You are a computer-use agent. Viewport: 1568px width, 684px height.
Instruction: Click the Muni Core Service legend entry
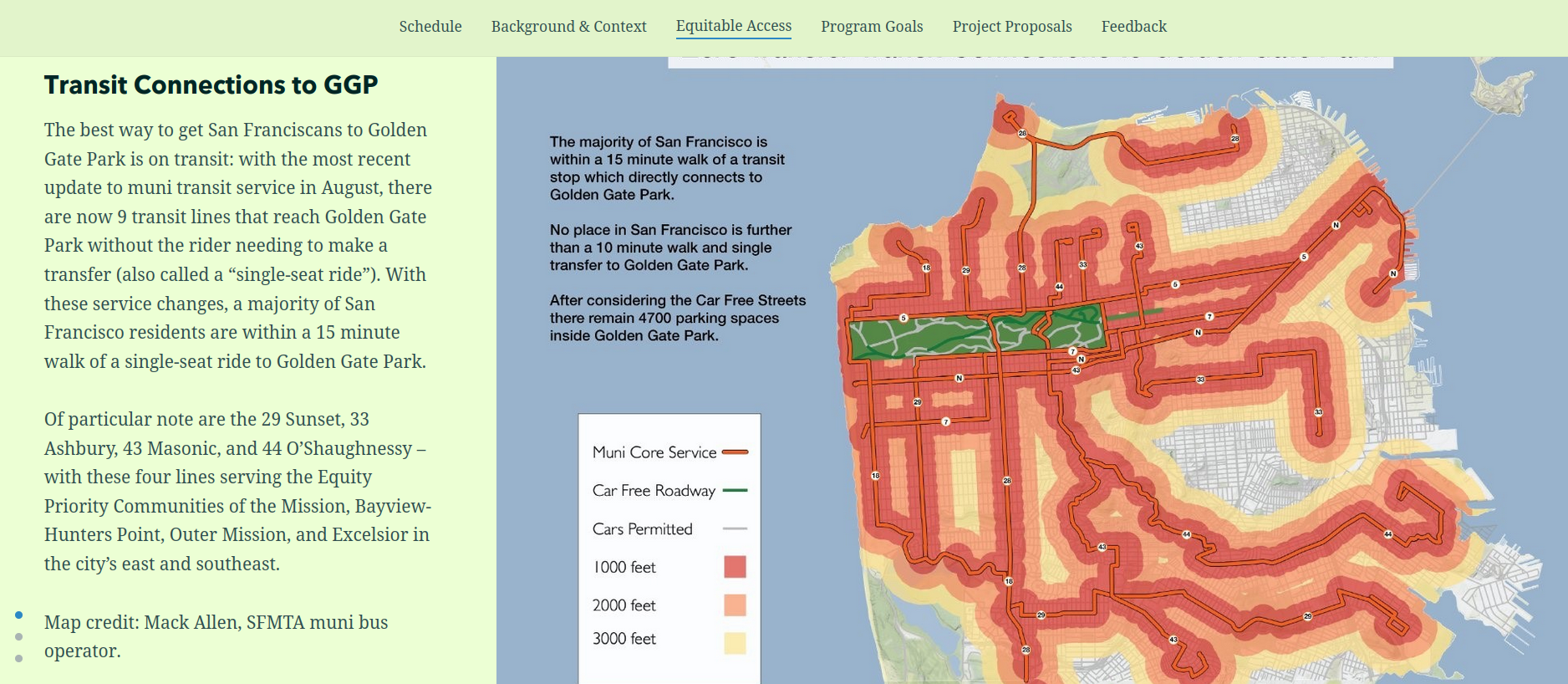pyautogui.click(x=669, y=452)
